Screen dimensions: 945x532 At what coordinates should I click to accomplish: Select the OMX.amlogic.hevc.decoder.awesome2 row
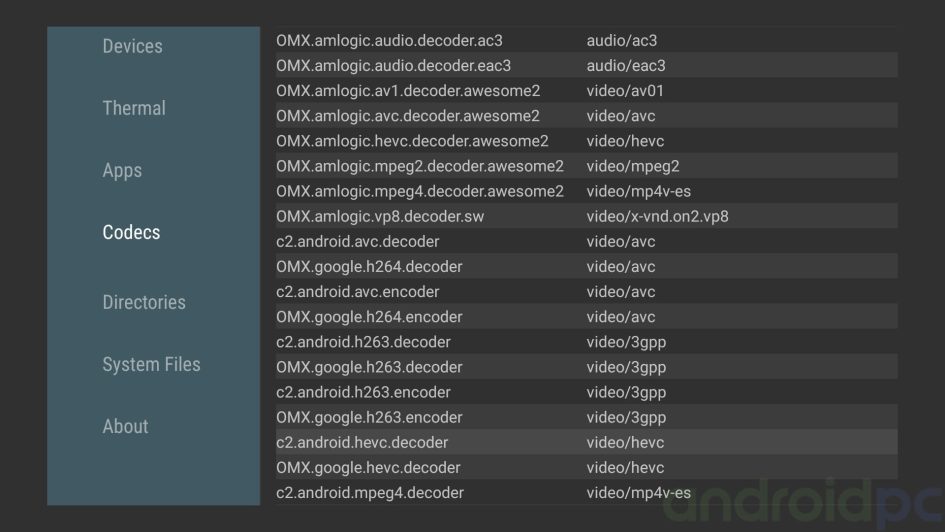click(412, 141)
